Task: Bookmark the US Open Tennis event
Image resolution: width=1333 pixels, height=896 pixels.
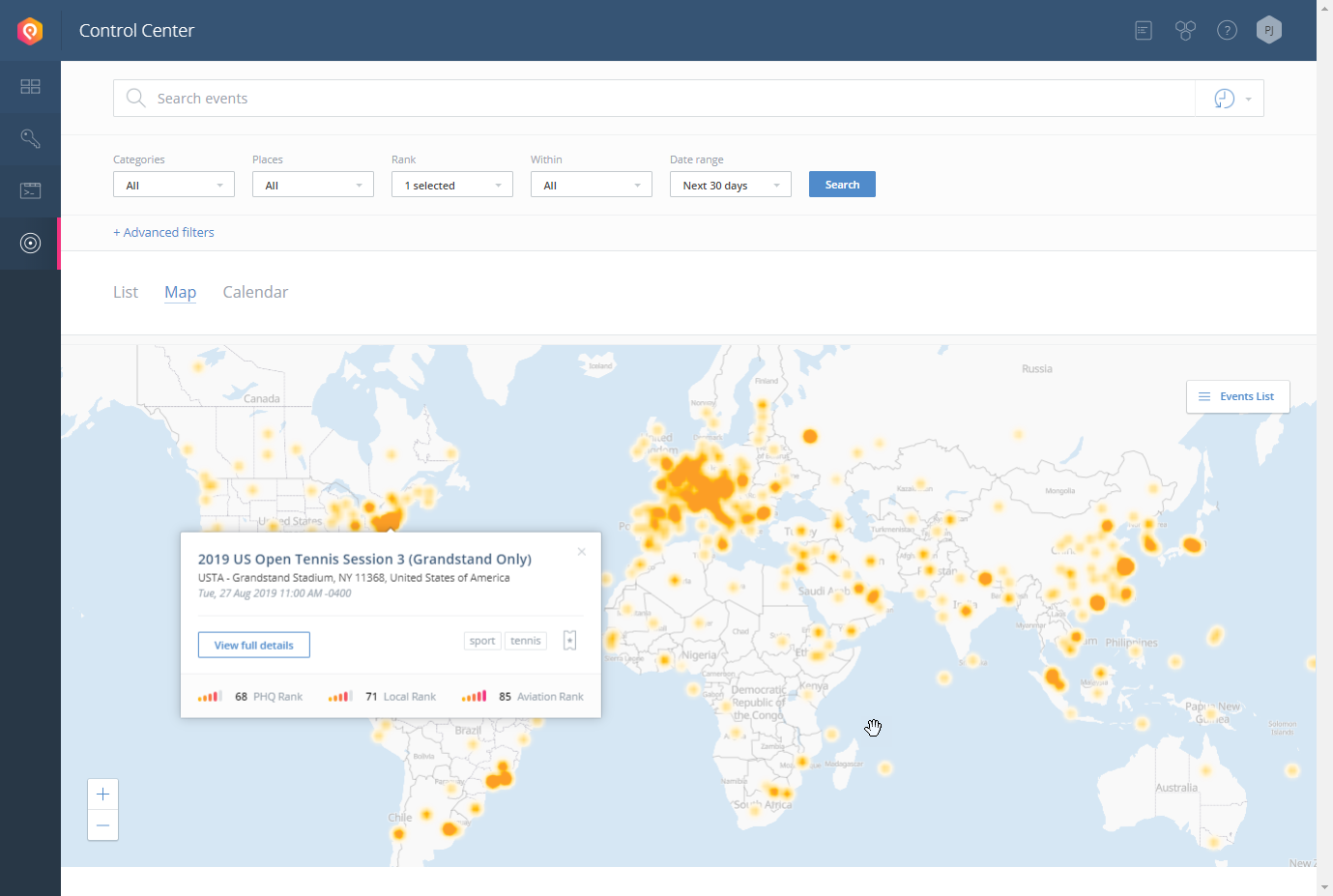Action: [570, 641]
